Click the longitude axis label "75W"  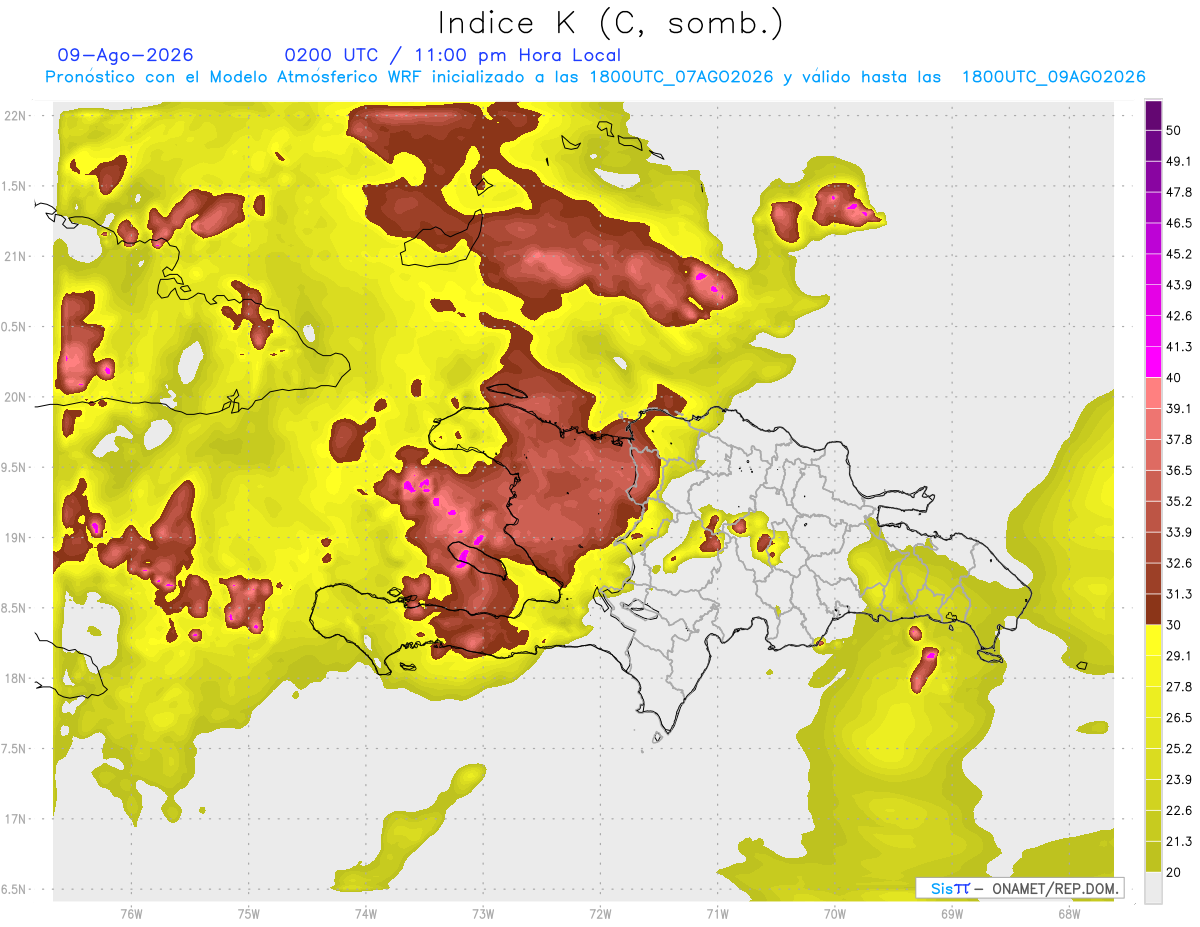(x=249, y=913)
